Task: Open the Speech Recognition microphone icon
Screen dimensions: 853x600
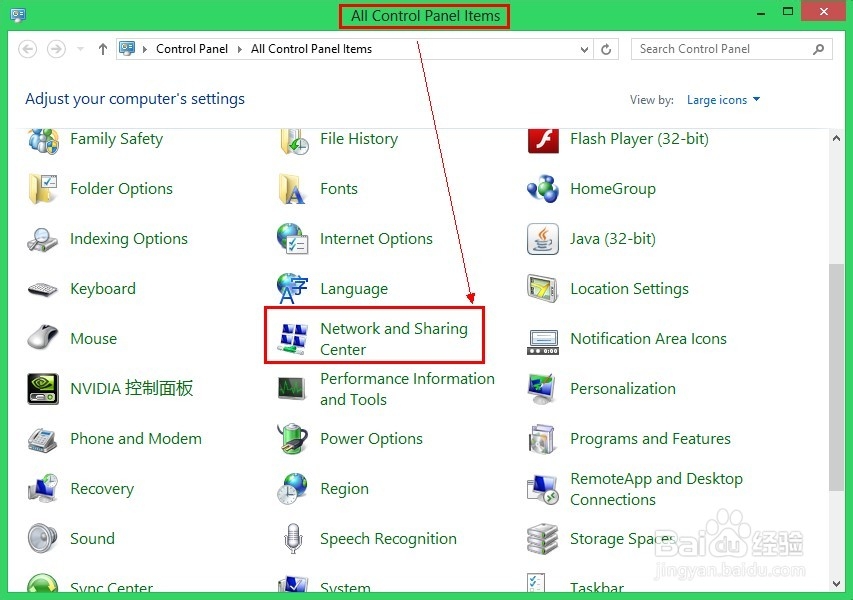Action: pyautogui.click(x=293, y=539)
